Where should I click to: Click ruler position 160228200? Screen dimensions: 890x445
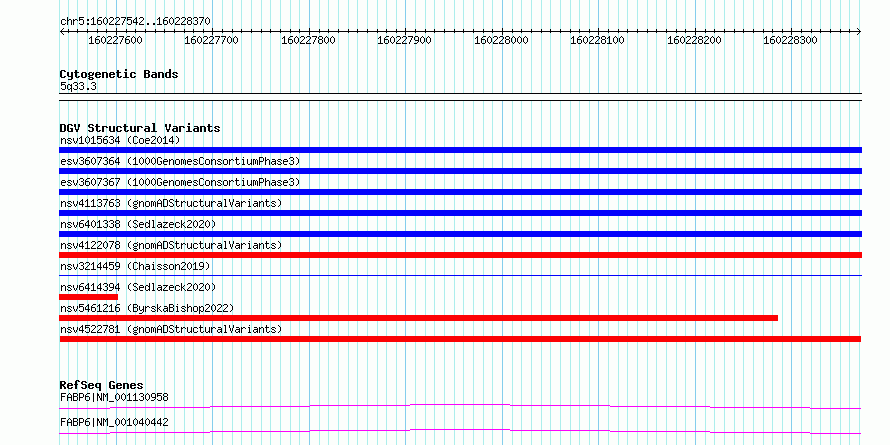tap(694, 40)
